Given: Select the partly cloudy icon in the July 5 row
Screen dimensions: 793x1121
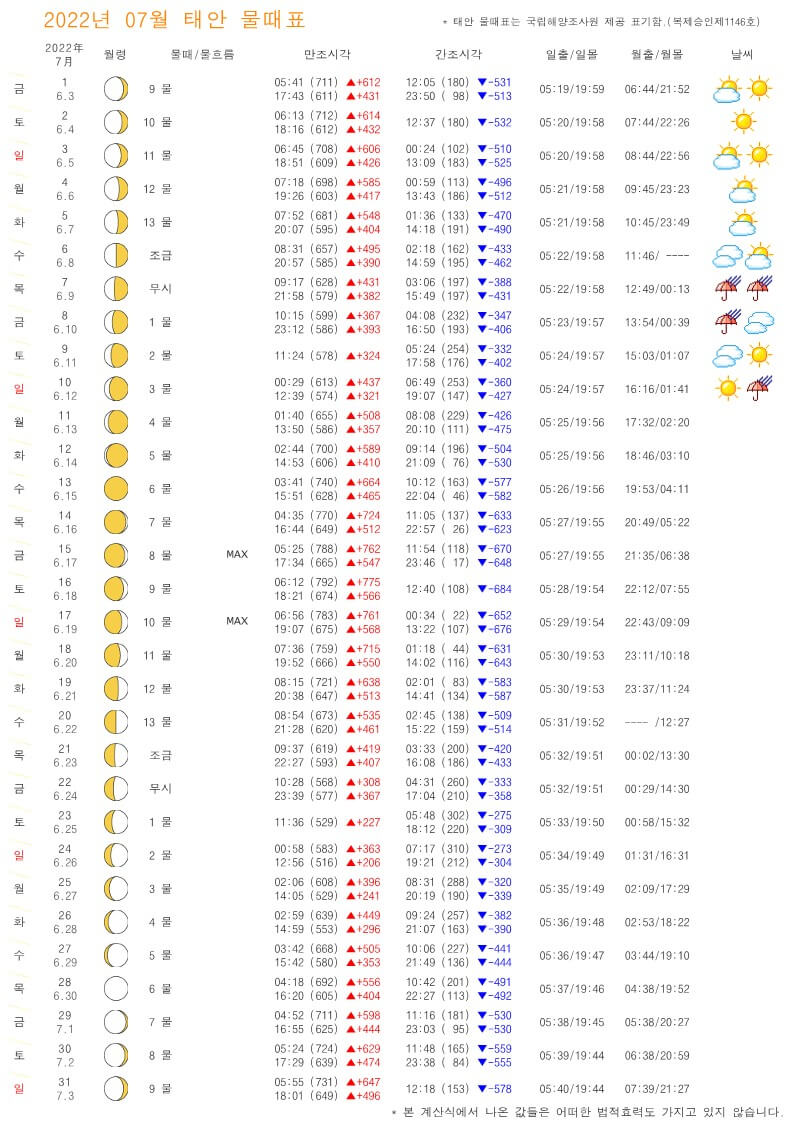Looking at the screenshot, I should click(x=743, y=223).
